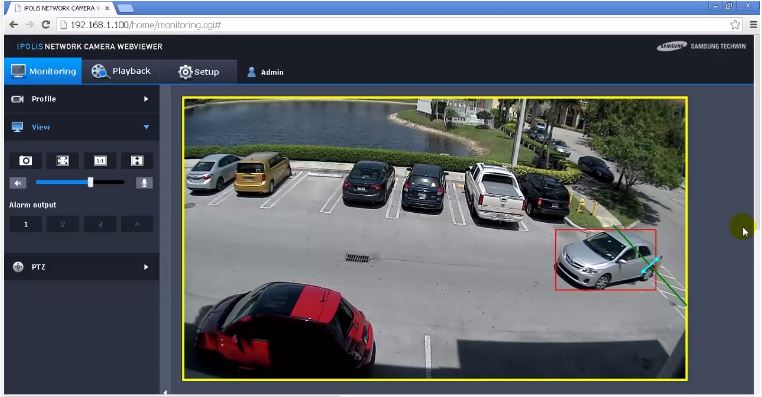
Task: Trigger Alarm output 3
Action: coord(100,224)
